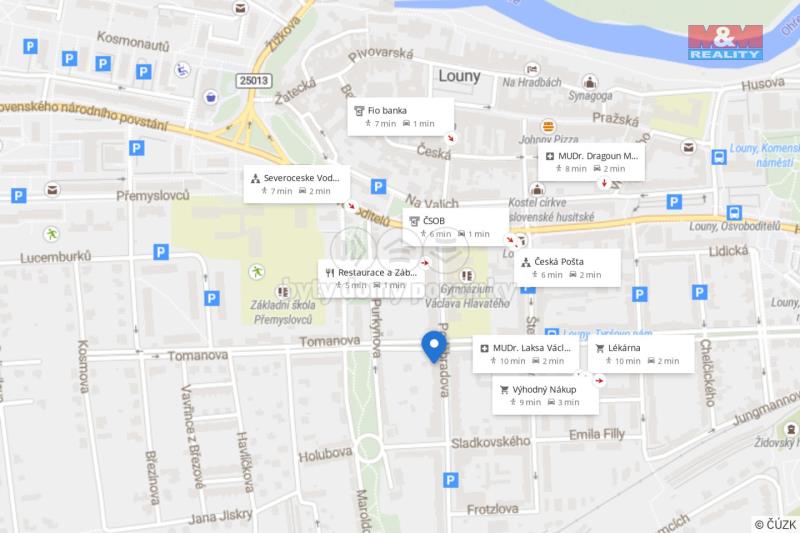The width and height of the screenshot is (800, 533).
Task: Click the 25013 road number badge
Action: click(254, 81)
